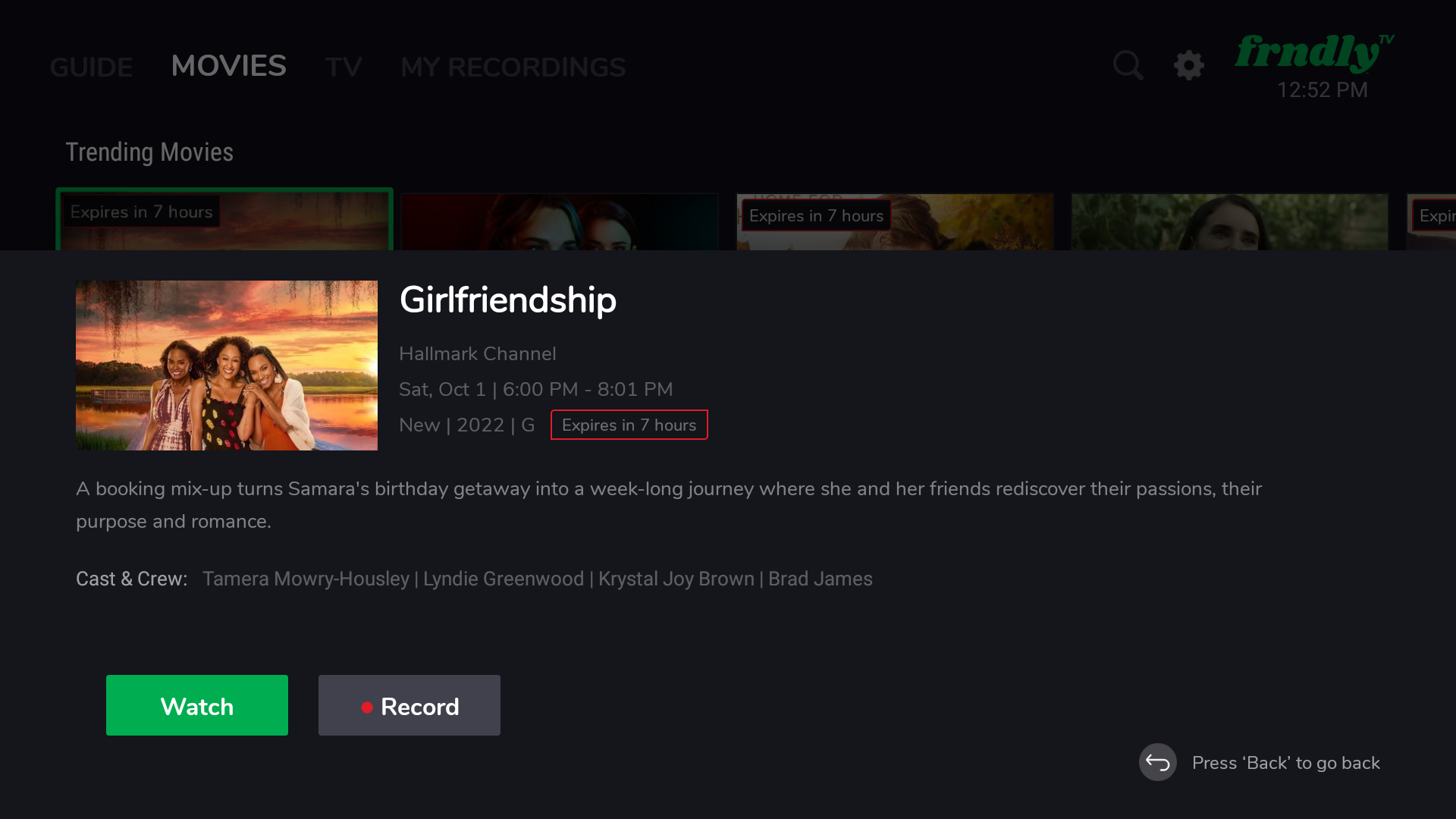Open the settings gear icon

pos(1188,65)
